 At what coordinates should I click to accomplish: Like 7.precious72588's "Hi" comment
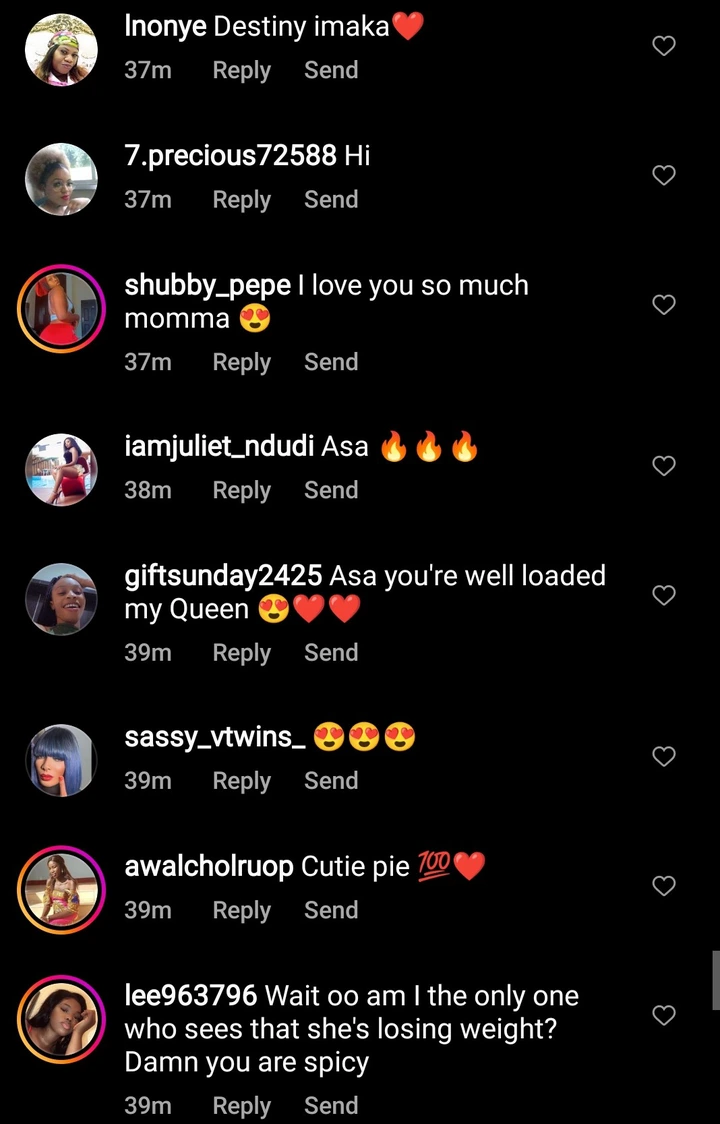tap(664, 175)
